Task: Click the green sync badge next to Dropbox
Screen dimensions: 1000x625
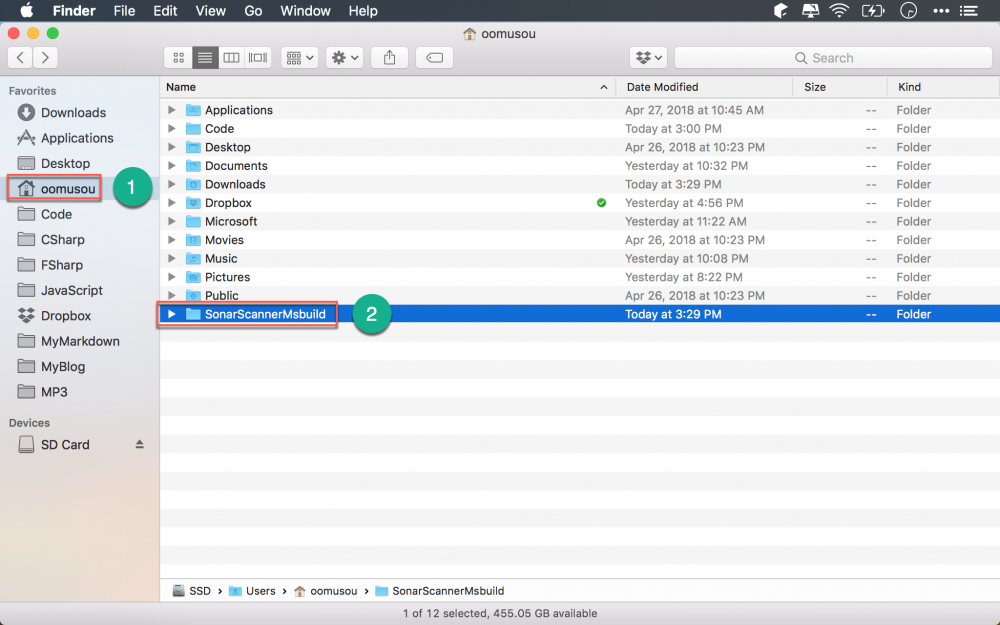Action: 601,202
